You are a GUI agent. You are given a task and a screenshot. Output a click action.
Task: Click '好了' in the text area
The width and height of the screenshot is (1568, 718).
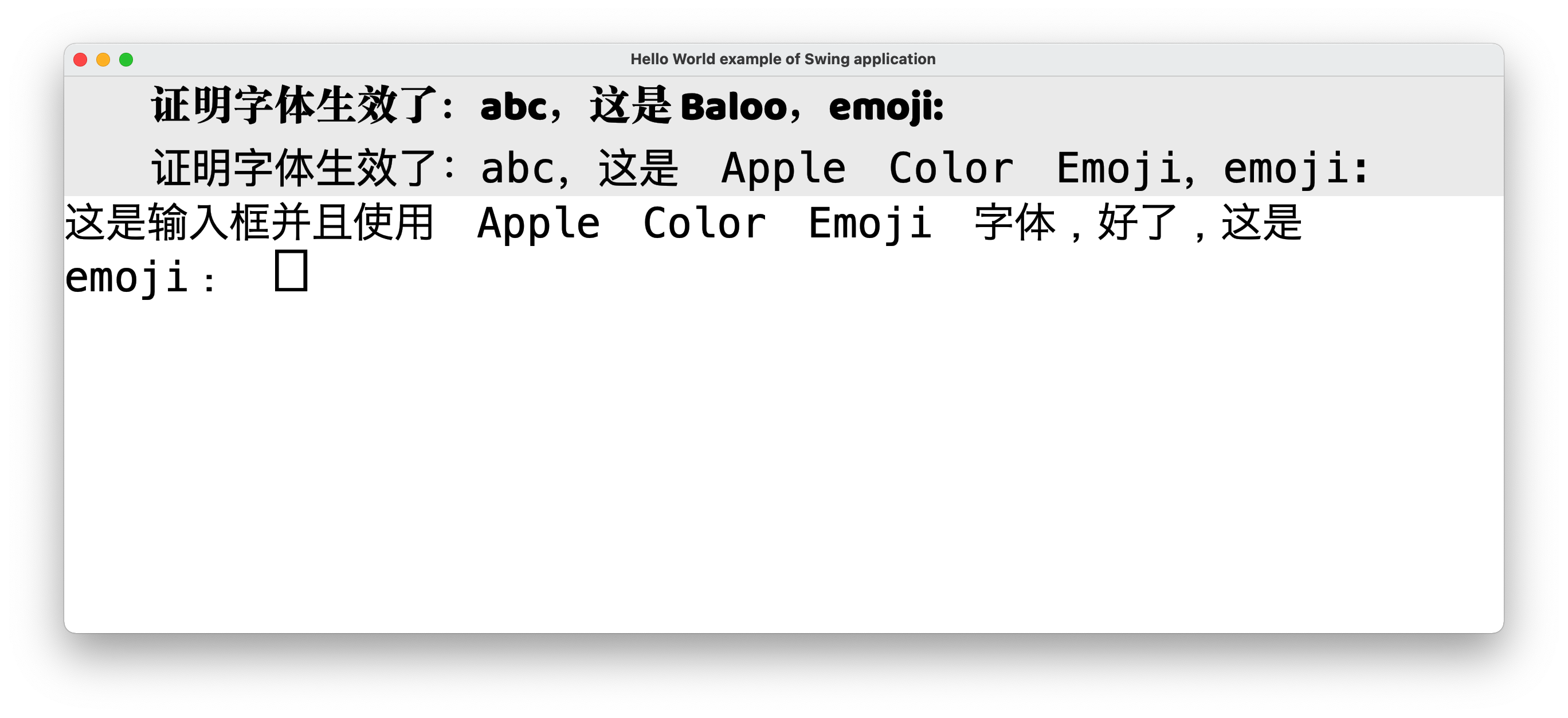pyautogui.click(x=1138, y=223)
